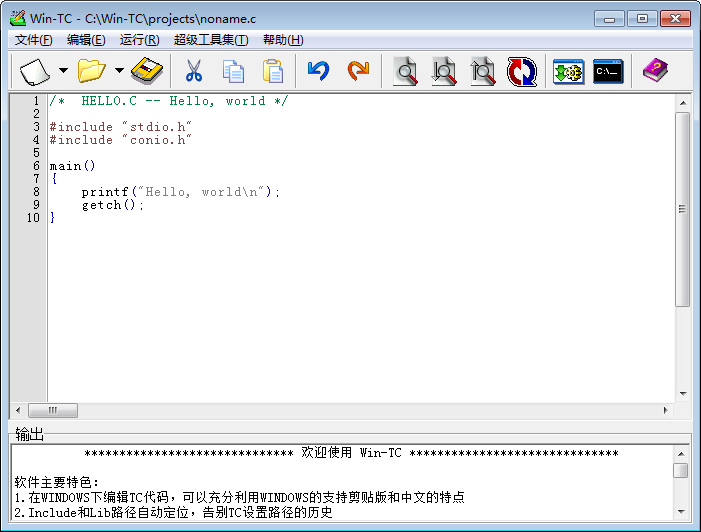Click the getch(); line

tap(113, 205)
